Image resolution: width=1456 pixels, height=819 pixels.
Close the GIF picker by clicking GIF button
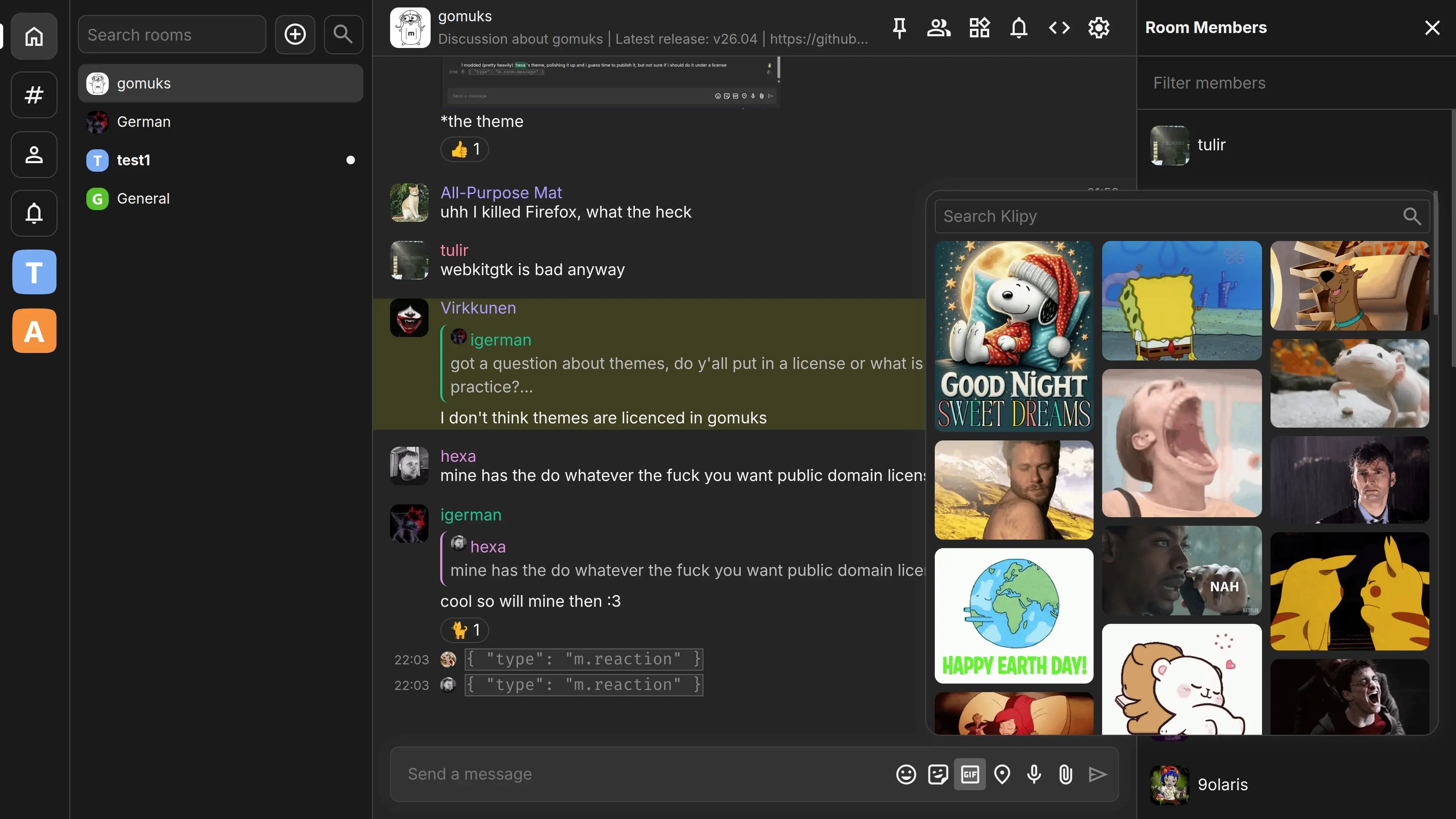pyautogui.click(x=970, y=774)
